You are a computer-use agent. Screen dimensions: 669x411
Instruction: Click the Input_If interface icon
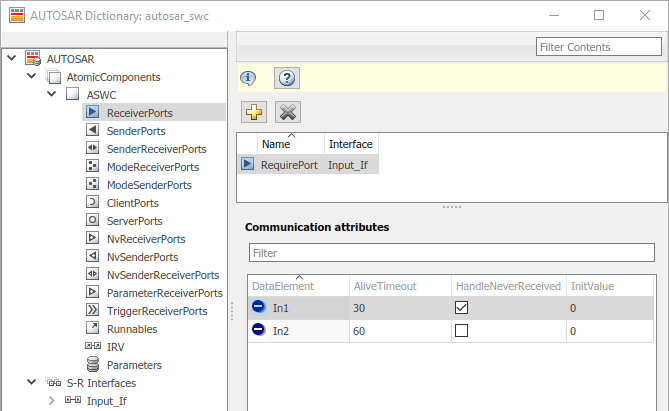coord(73,400)
